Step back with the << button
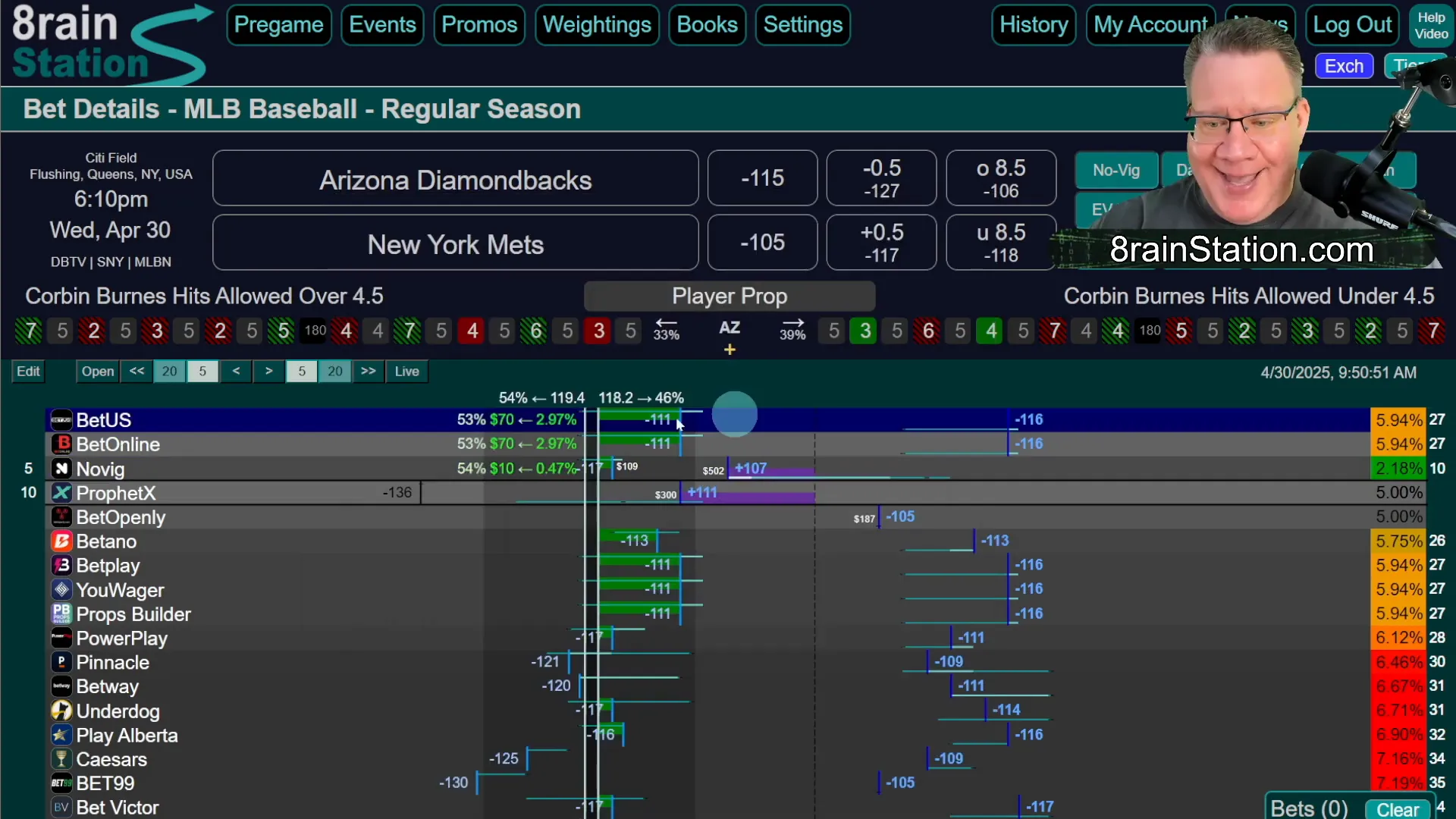The height and width of the screenshot is (819, 1456). pyautogui.click(x=136, y=372)
